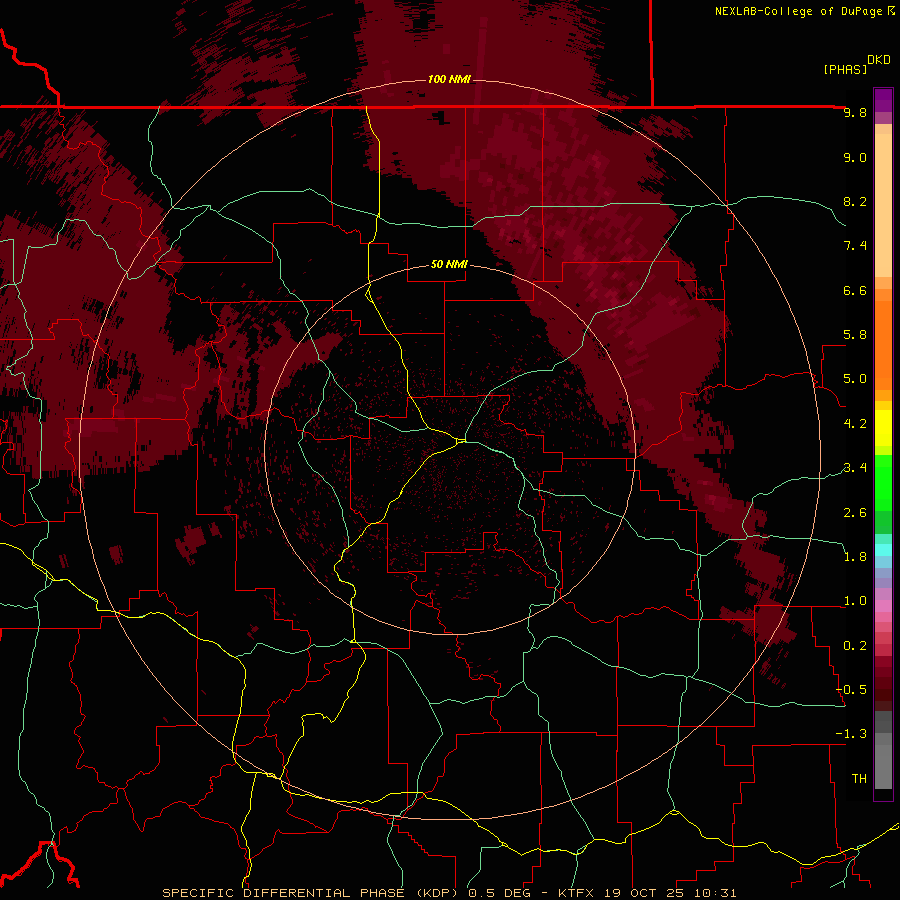Click the 0.5 DEG elevation text
This screenshot has height=900, width=900.
499,893
